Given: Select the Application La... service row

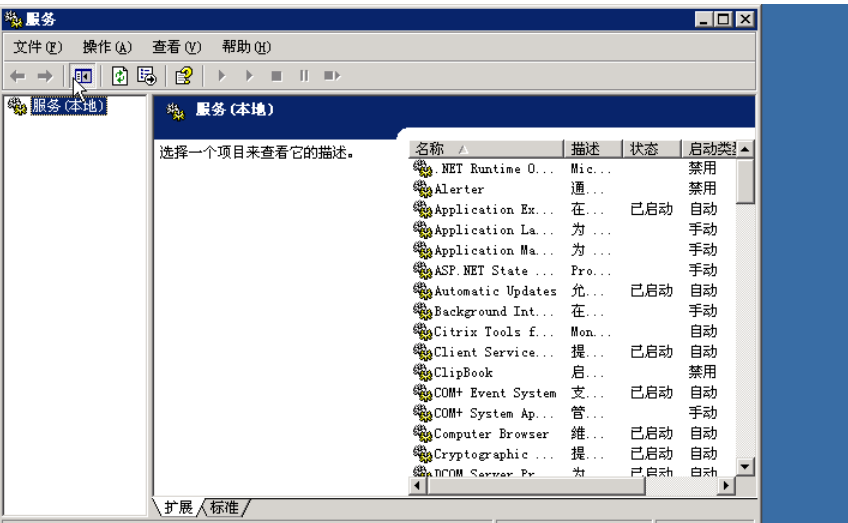Looking at the screenshot, I should (x=573, y=230).
